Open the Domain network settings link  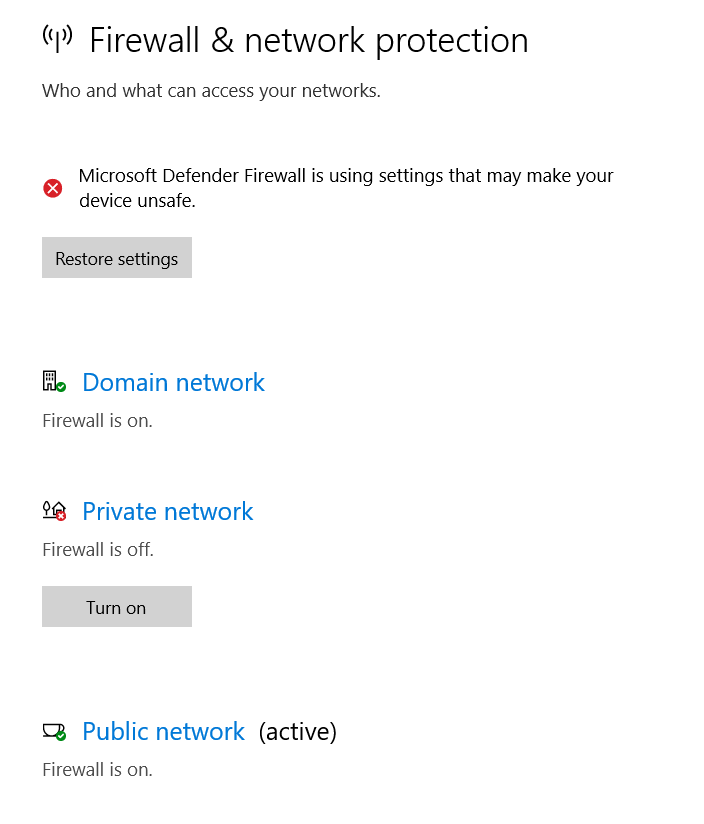pyautogui.click(x=173, y=382)
